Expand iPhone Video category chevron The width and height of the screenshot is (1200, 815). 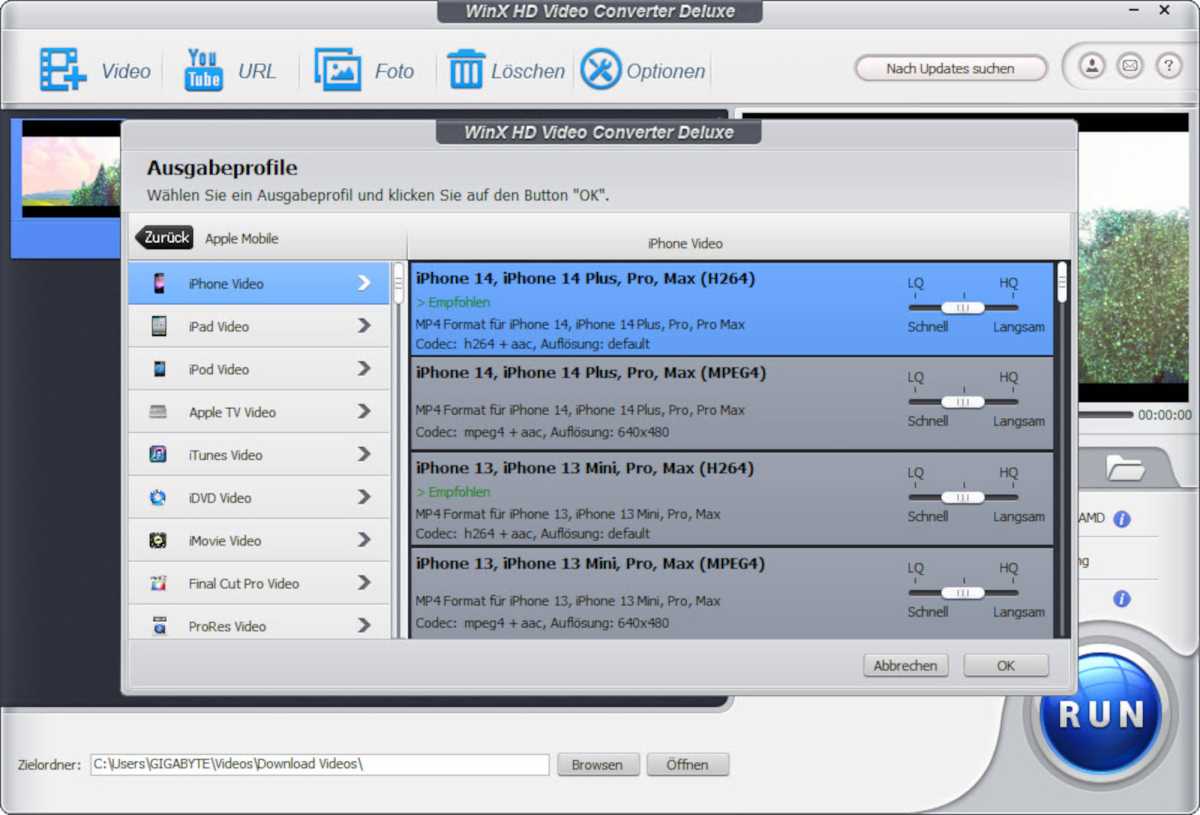pos(364,284)
